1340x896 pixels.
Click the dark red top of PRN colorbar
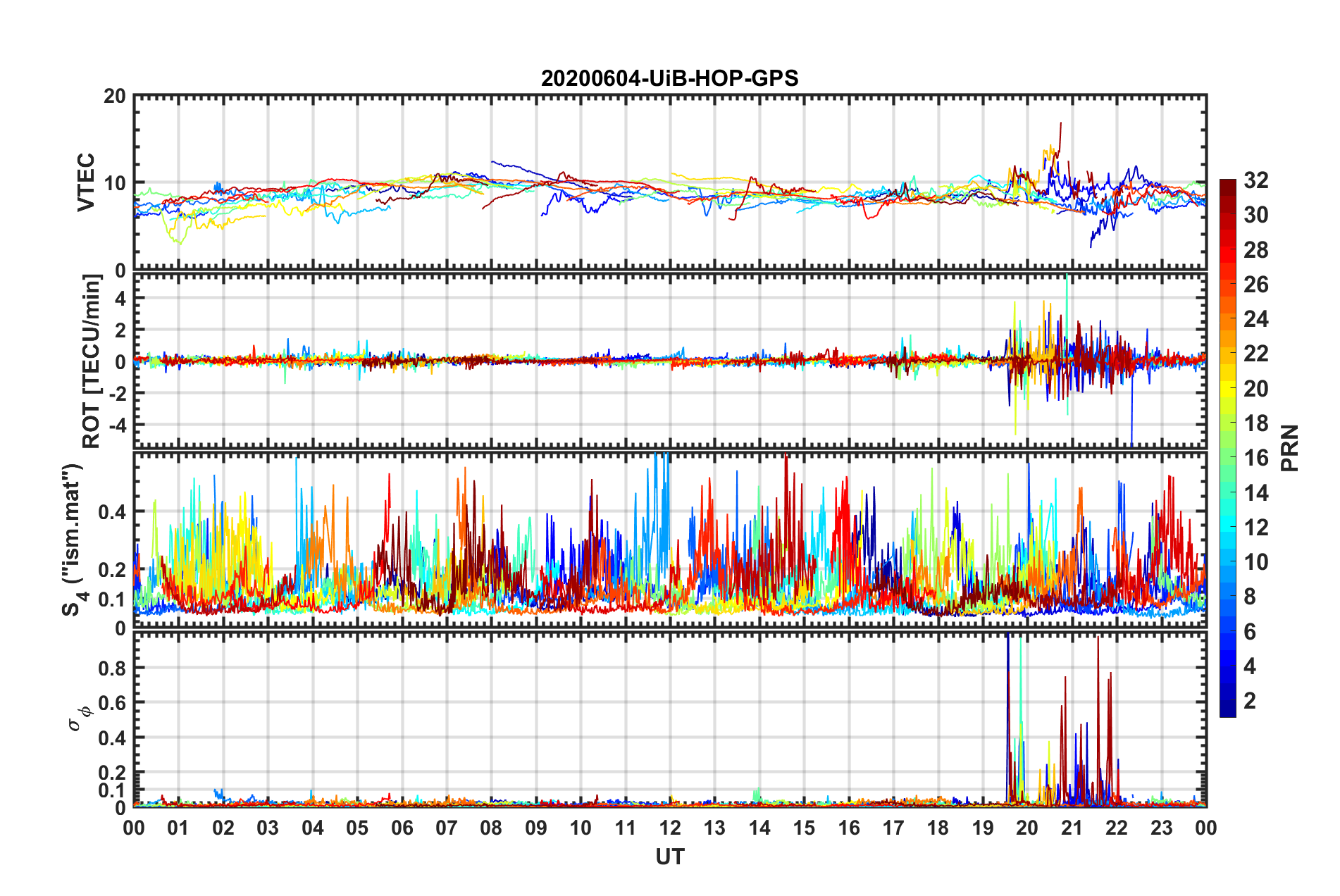click(1227, 185)
